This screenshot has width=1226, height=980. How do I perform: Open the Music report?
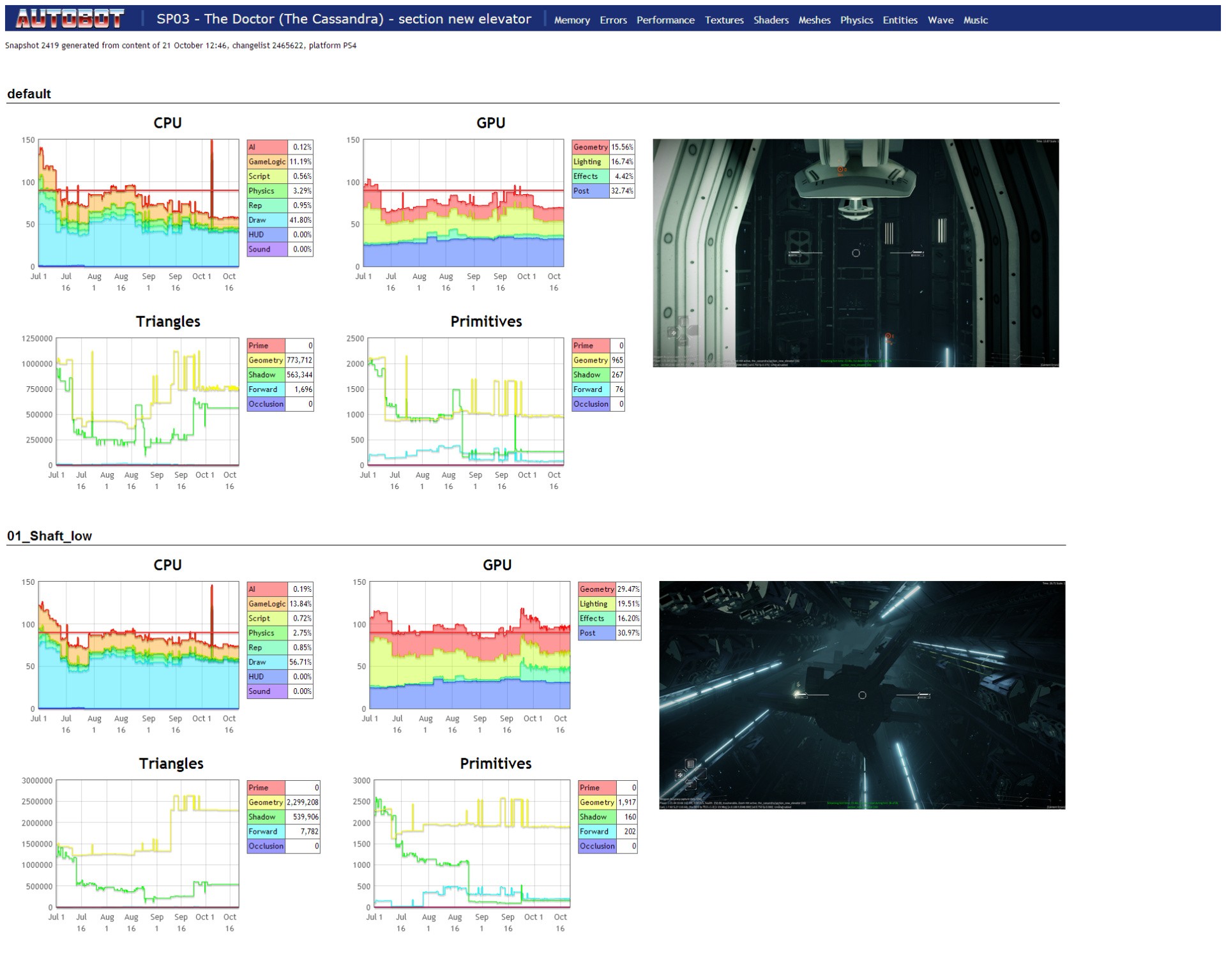(975, 20)
